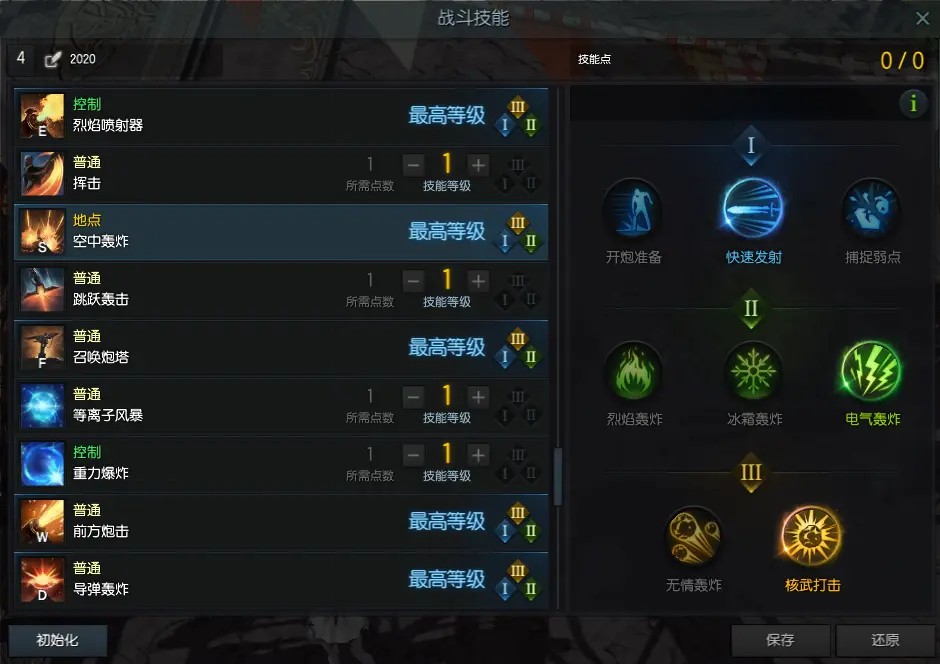Select the 召唤炮塔 skill row
Viewport: 940px width, 664px height.
coord(281,348)
